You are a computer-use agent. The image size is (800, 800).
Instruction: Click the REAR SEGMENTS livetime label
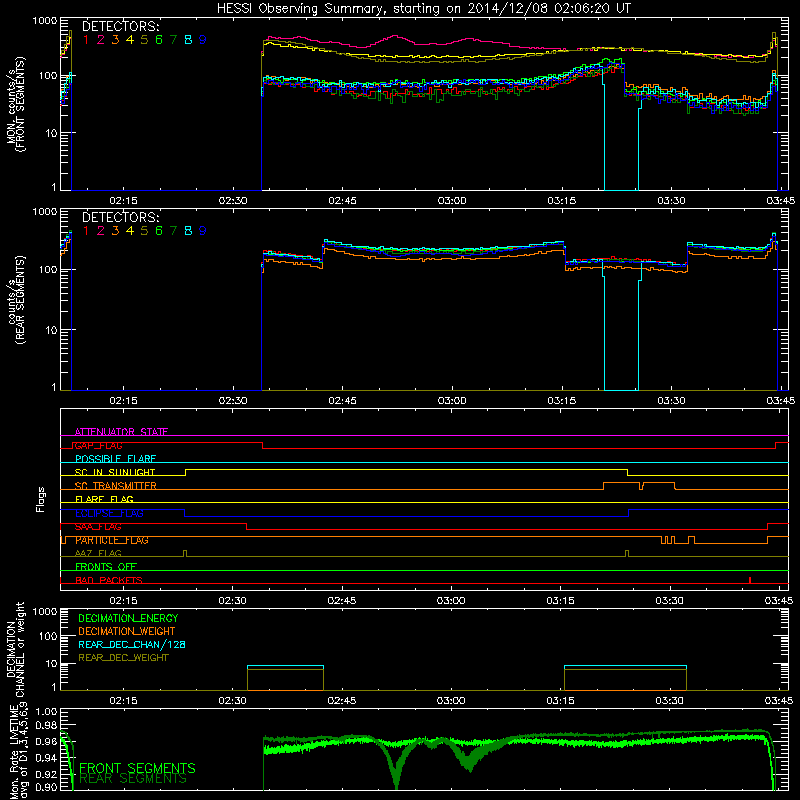tap(133, 779)
